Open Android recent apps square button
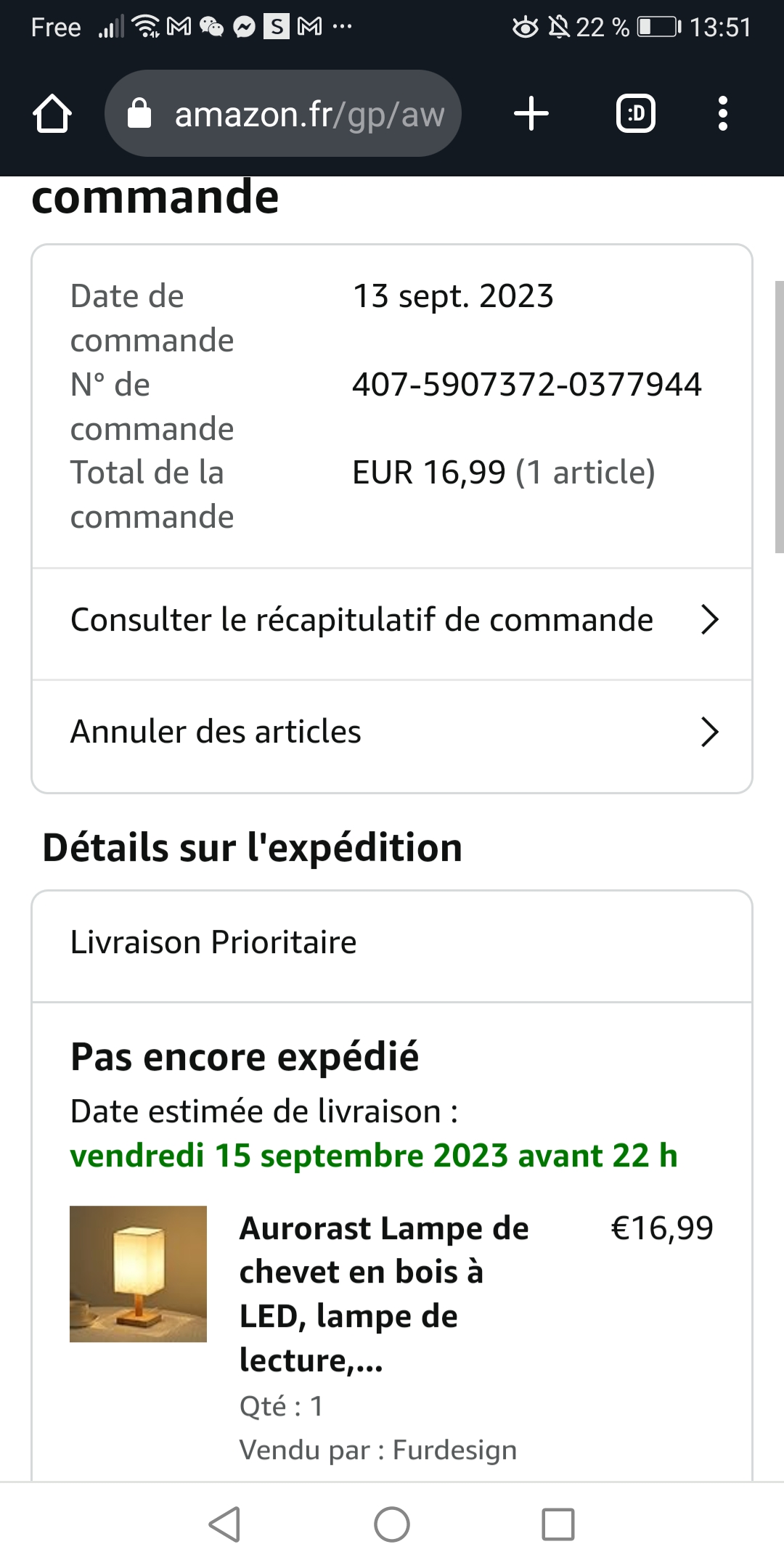Screen dimensions: 784x1568 coord(558,1524)
